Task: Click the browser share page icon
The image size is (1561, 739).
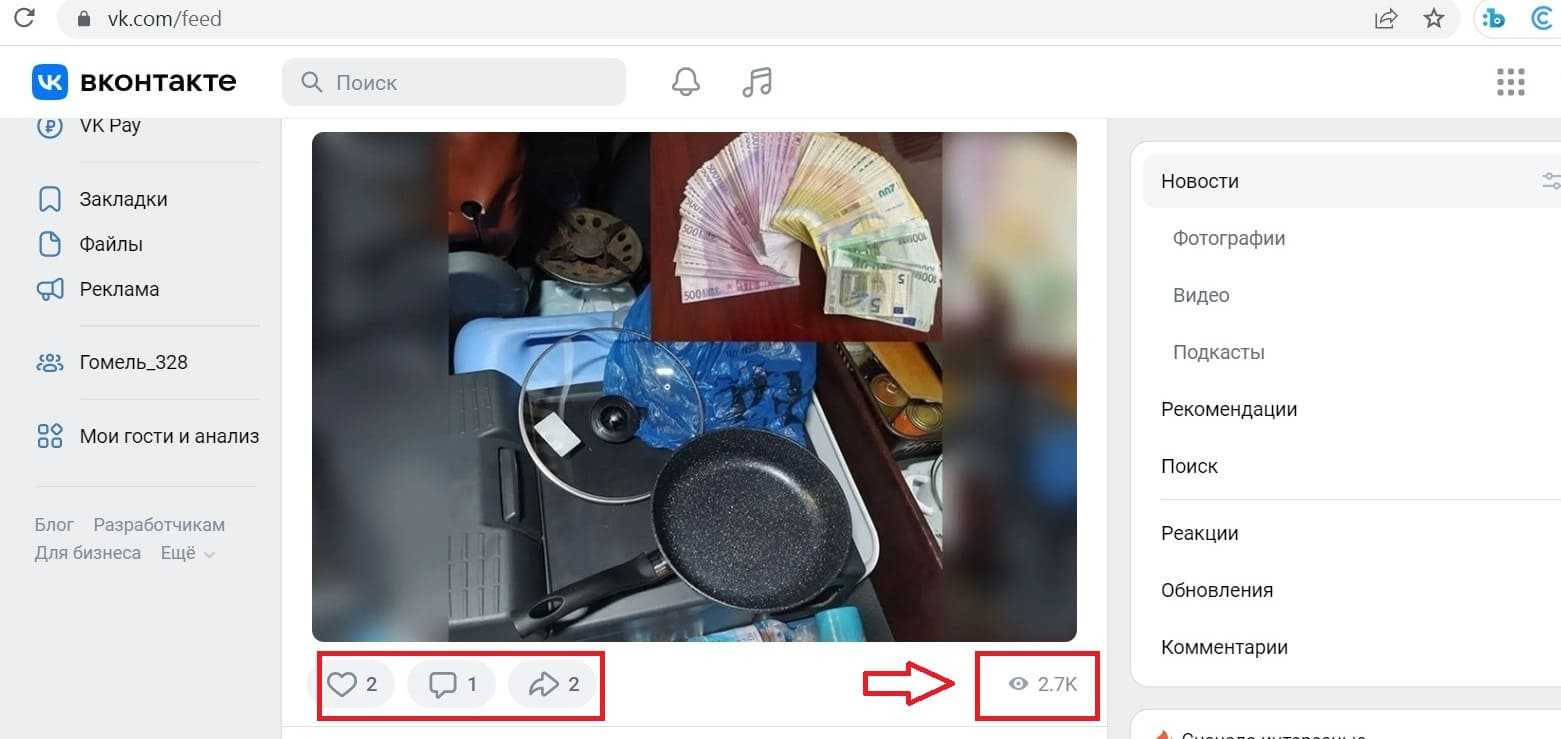Action: point(1386,18)
